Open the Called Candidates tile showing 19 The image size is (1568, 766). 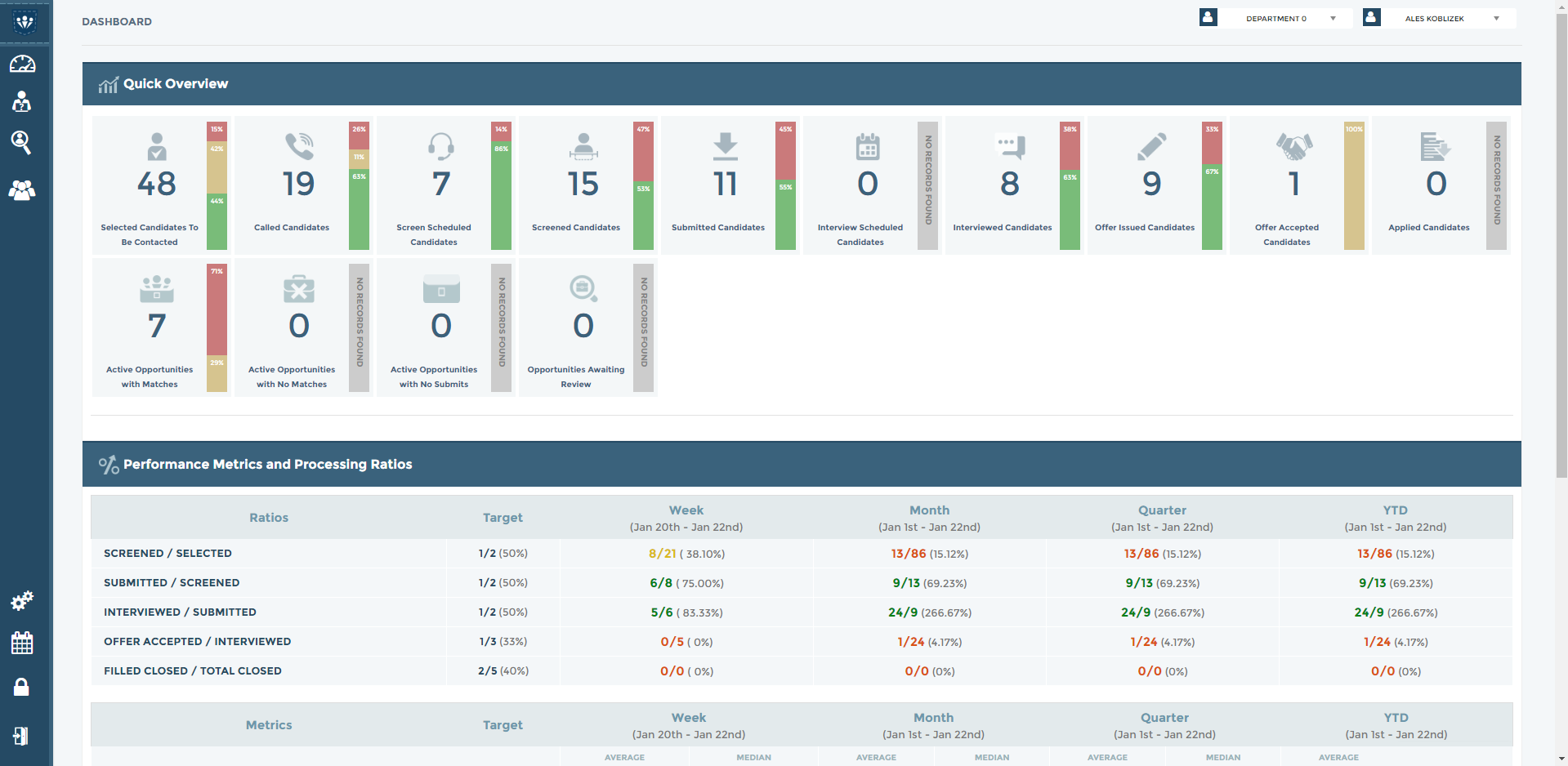point(292,185)
